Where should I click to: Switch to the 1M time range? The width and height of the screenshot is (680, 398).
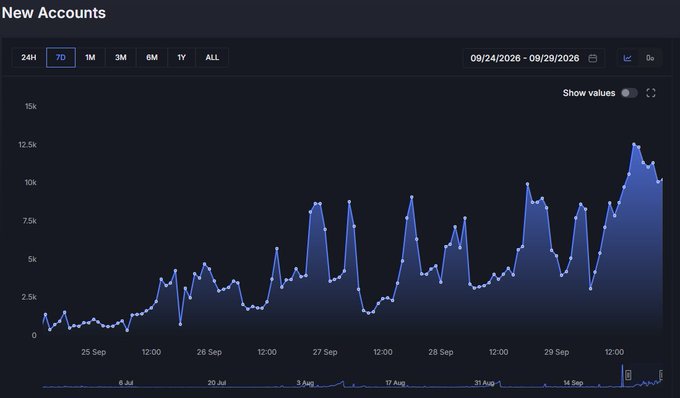point(90,58)
